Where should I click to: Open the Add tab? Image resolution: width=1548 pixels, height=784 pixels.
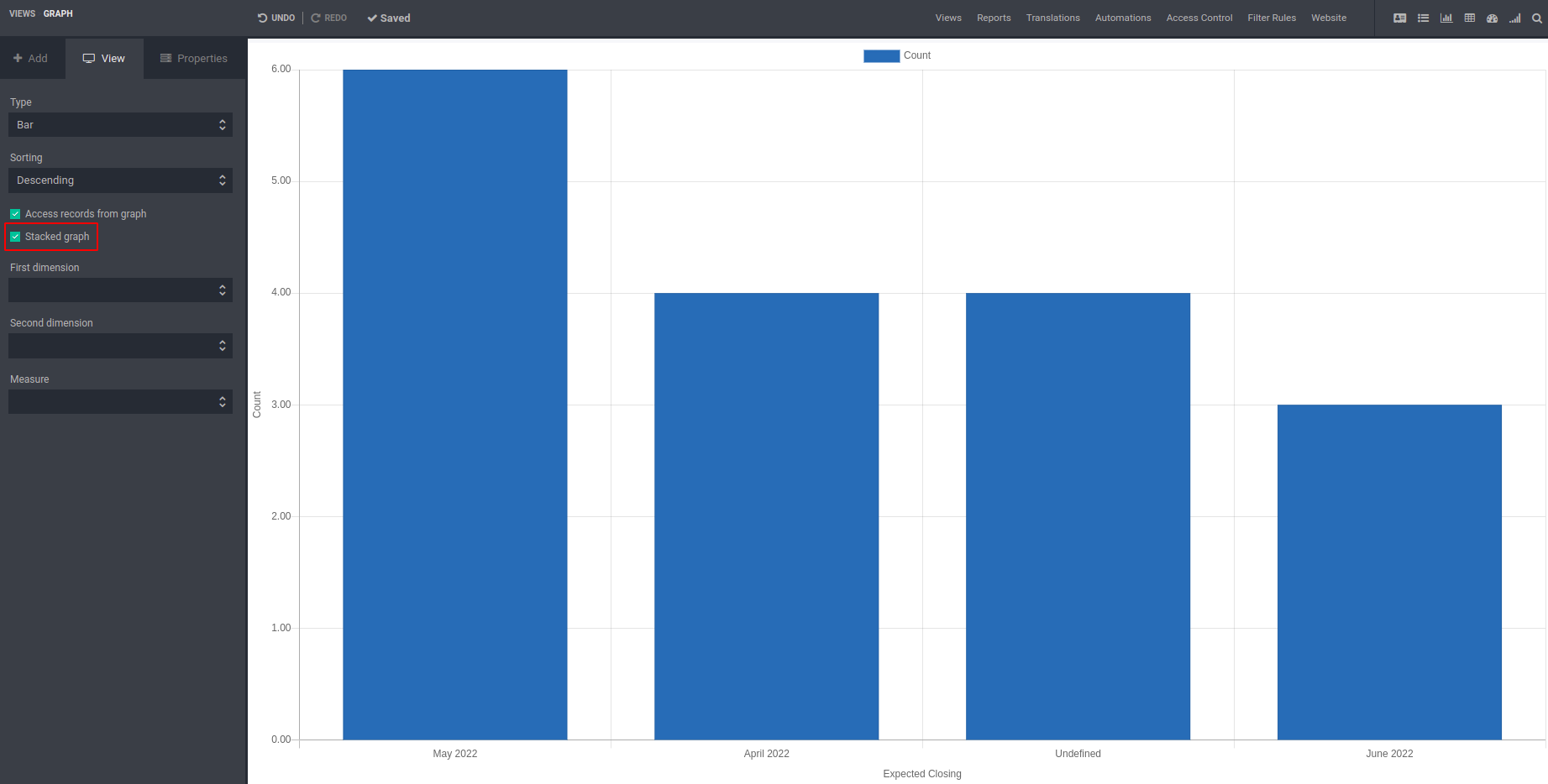31,59
